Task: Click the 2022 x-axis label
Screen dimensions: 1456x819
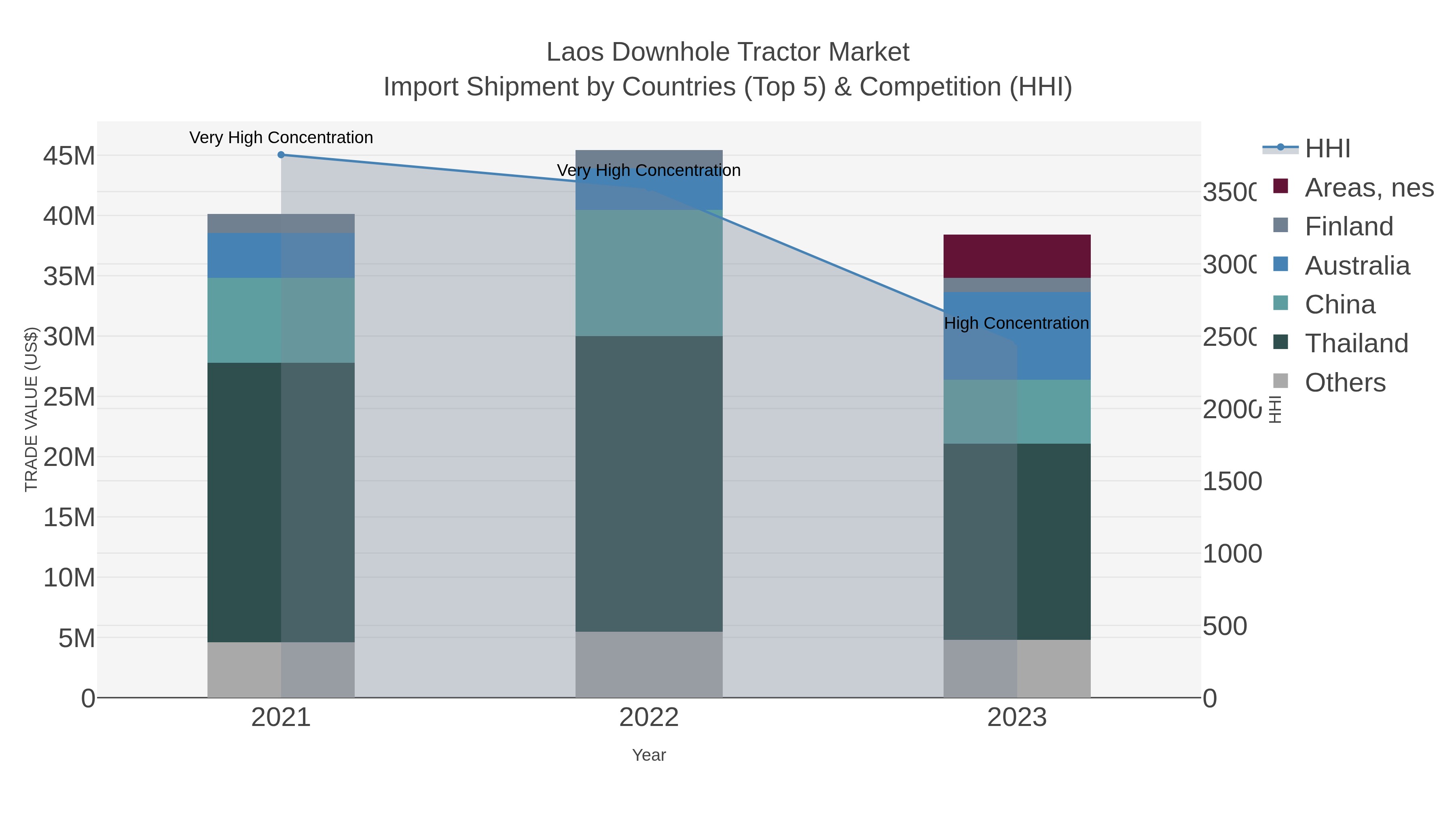Action: point(649,718)
